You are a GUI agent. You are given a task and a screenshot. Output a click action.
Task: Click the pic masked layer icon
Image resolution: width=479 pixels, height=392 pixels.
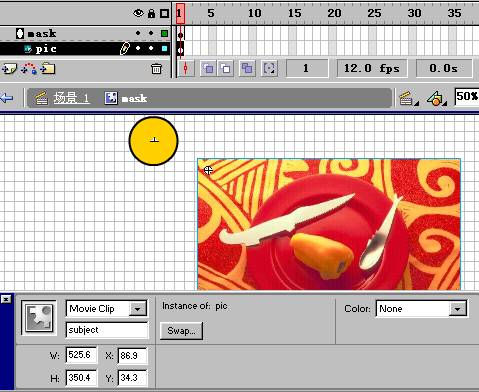pos(28,49)
